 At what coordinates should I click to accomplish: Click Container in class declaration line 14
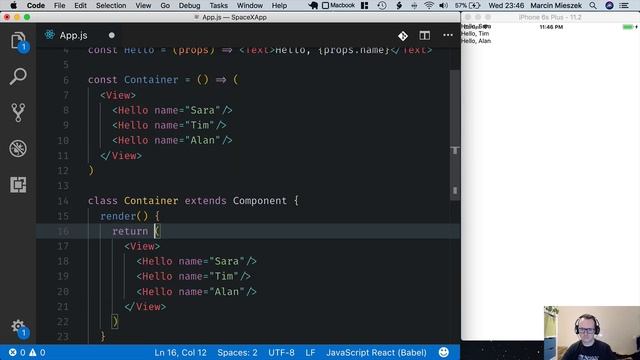(x=151, y=201)
